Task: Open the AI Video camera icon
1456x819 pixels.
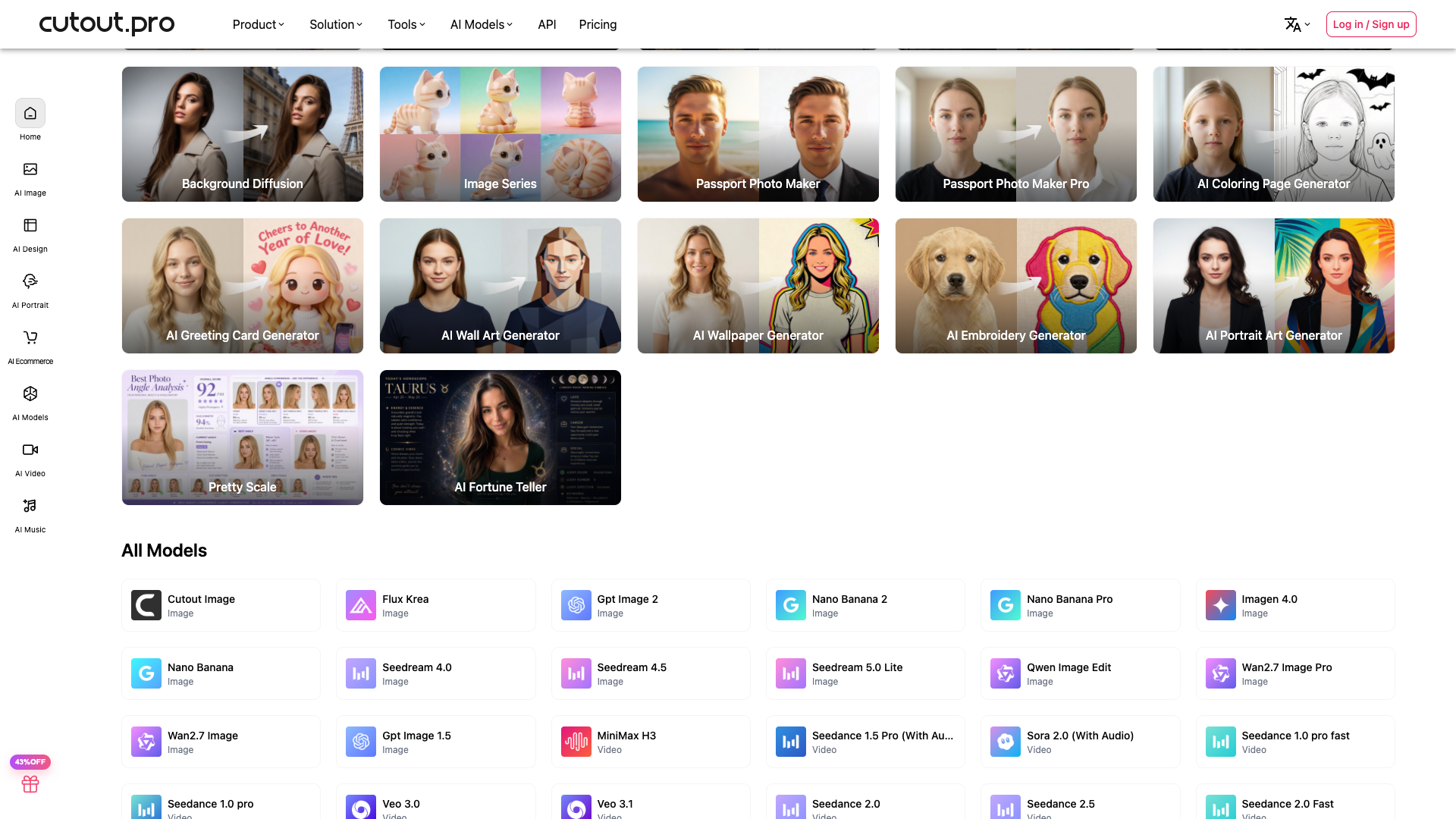Action: tap(30, 450)
